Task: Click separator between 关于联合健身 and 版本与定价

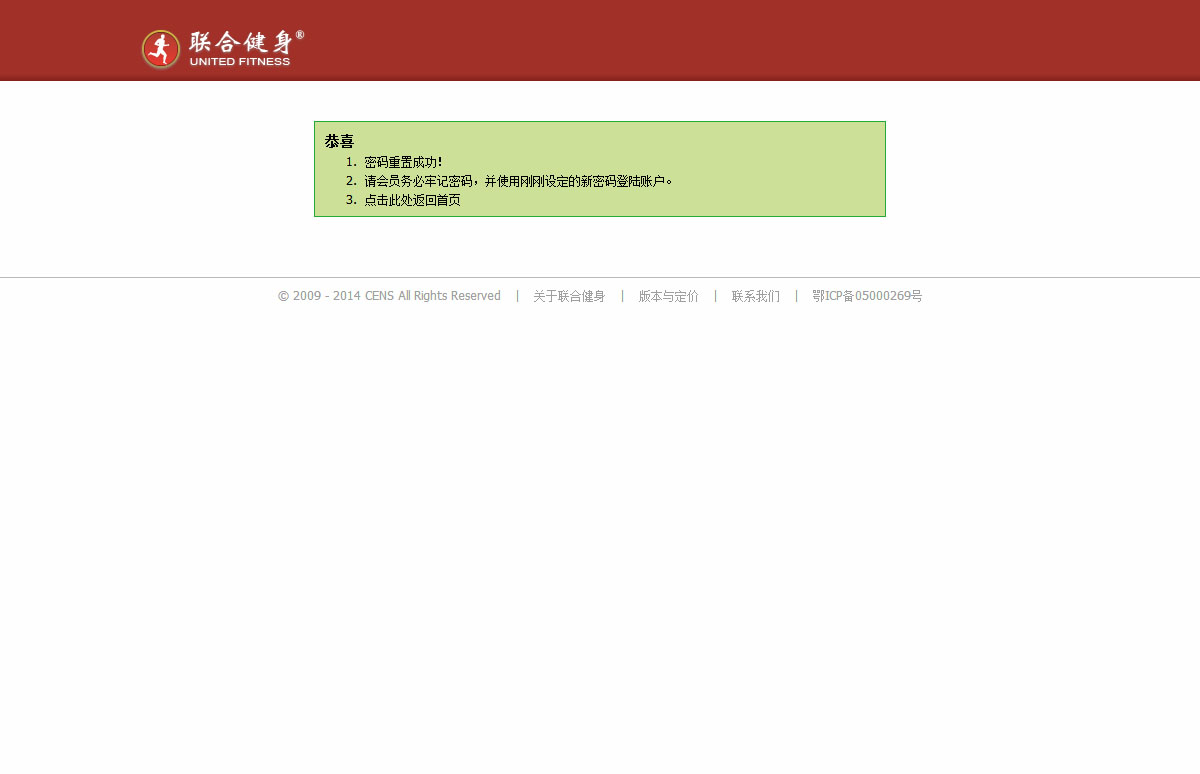Action: click(622, 296)
